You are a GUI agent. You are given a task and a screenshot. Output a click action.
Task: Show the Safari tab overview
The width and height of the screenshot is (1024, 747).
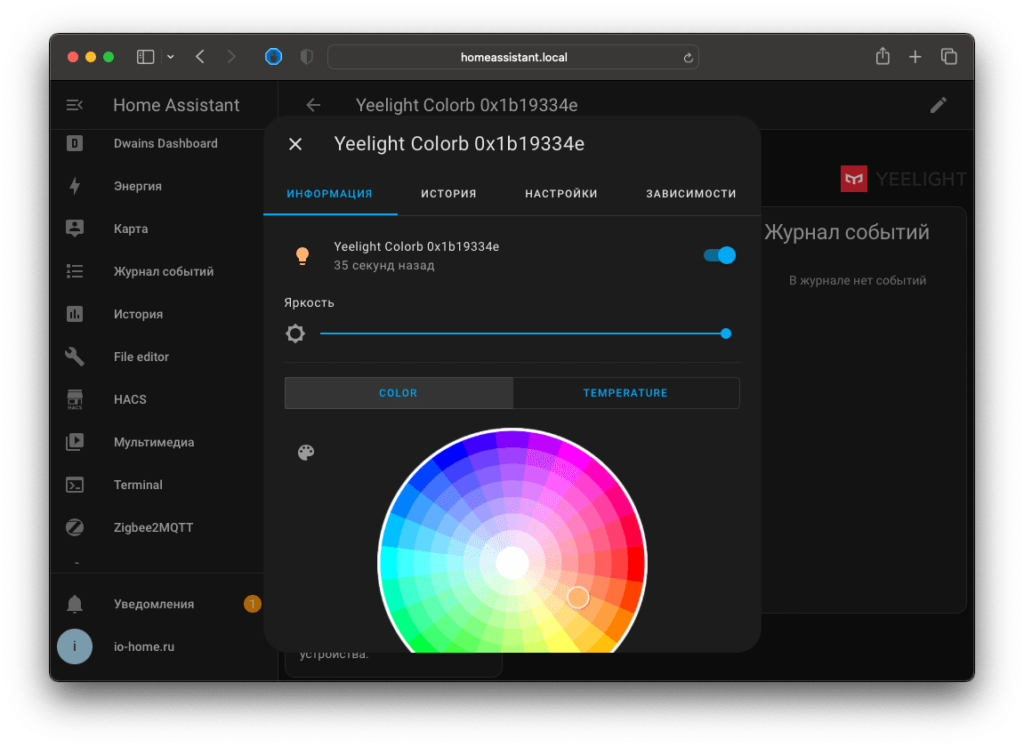(949, 57)
